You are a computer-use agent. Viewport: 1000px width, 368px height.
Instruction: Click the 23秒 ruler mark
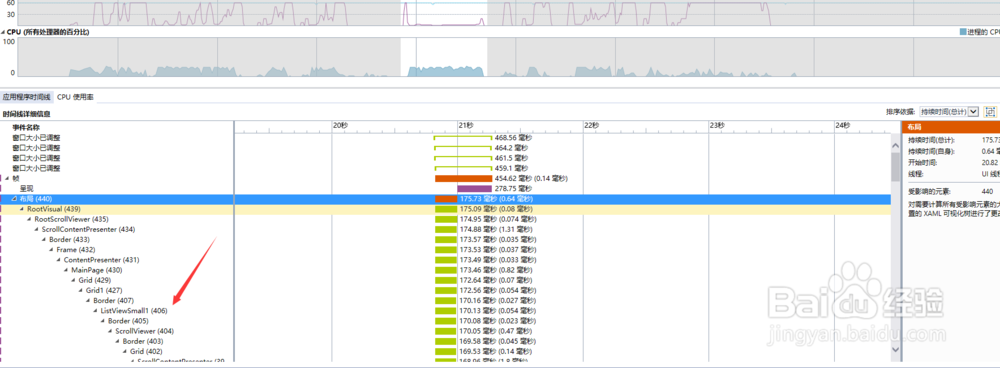(x=717, y=126)
